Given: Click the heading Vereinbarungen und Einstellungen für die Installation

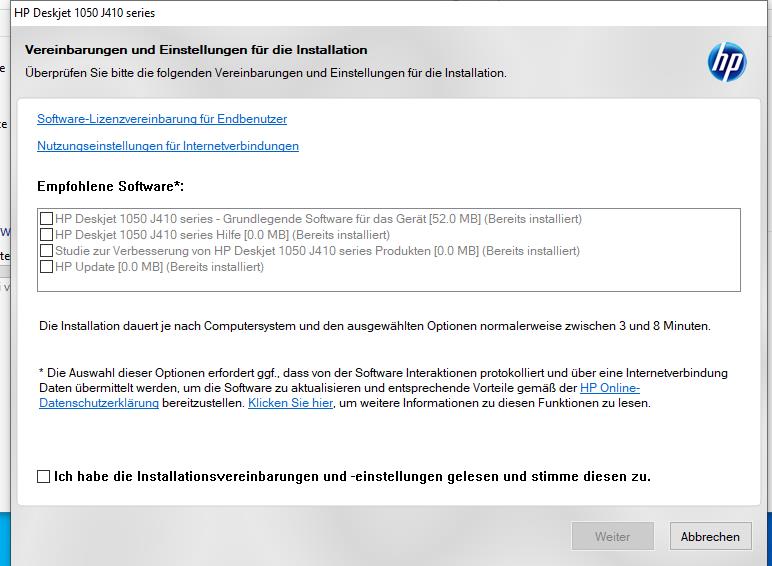Looking at the screenshot, I should point(196,50).
